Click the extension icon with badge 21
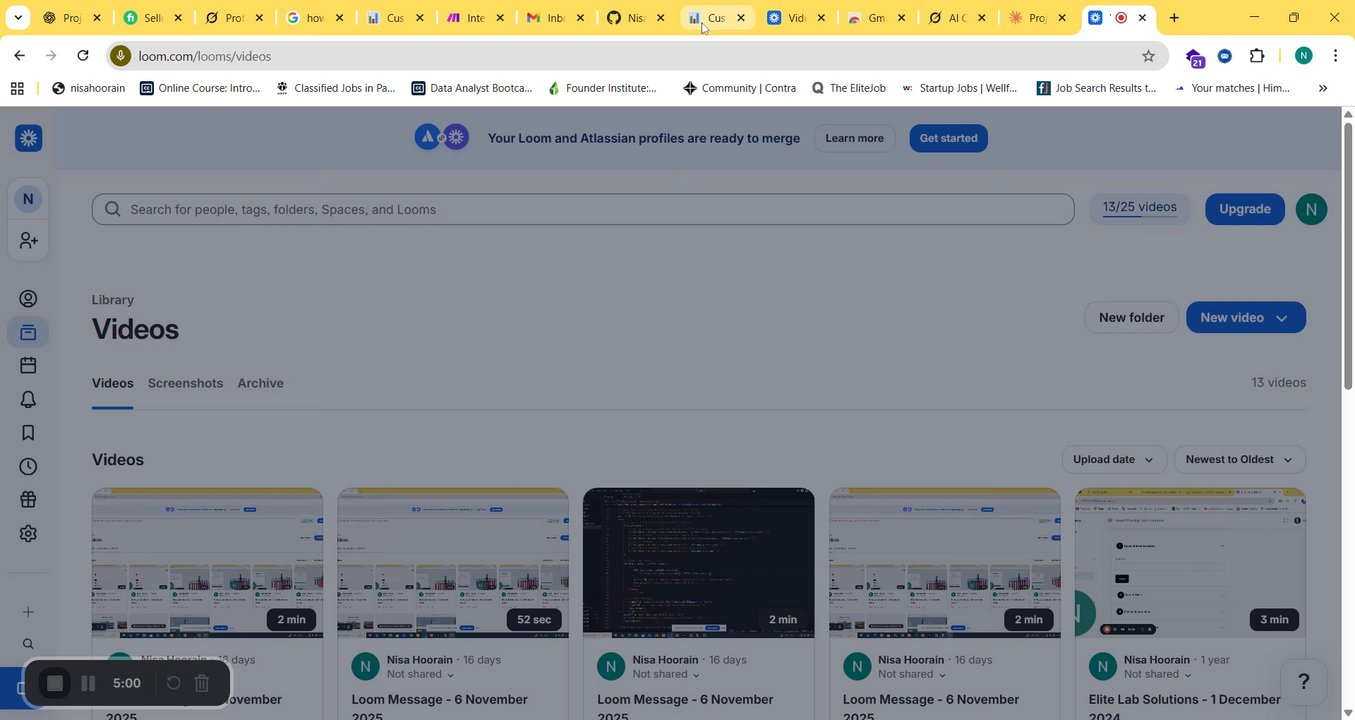This screenshot has width=1355, height=720. click(1194, 58)
